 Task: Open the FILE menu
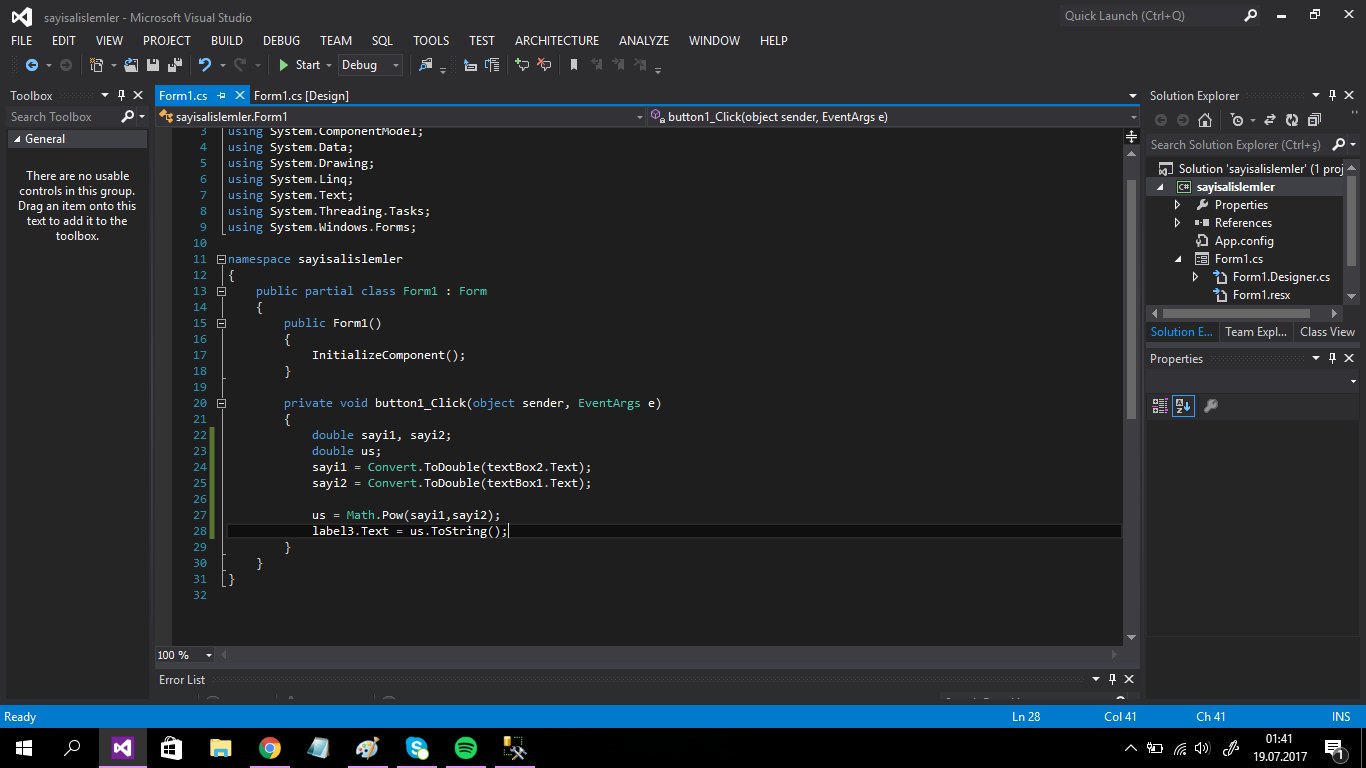click(21, 41)
